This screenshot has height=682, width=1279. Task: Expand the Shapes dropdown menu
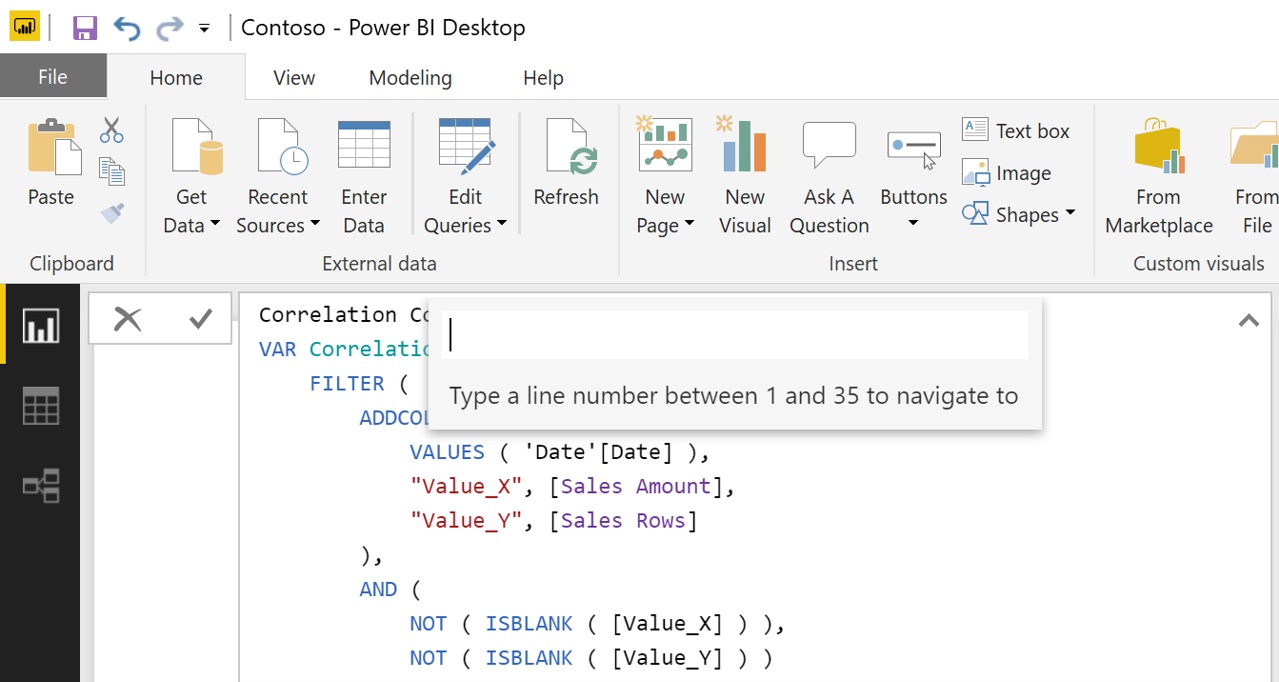[x=1069, y=214]
